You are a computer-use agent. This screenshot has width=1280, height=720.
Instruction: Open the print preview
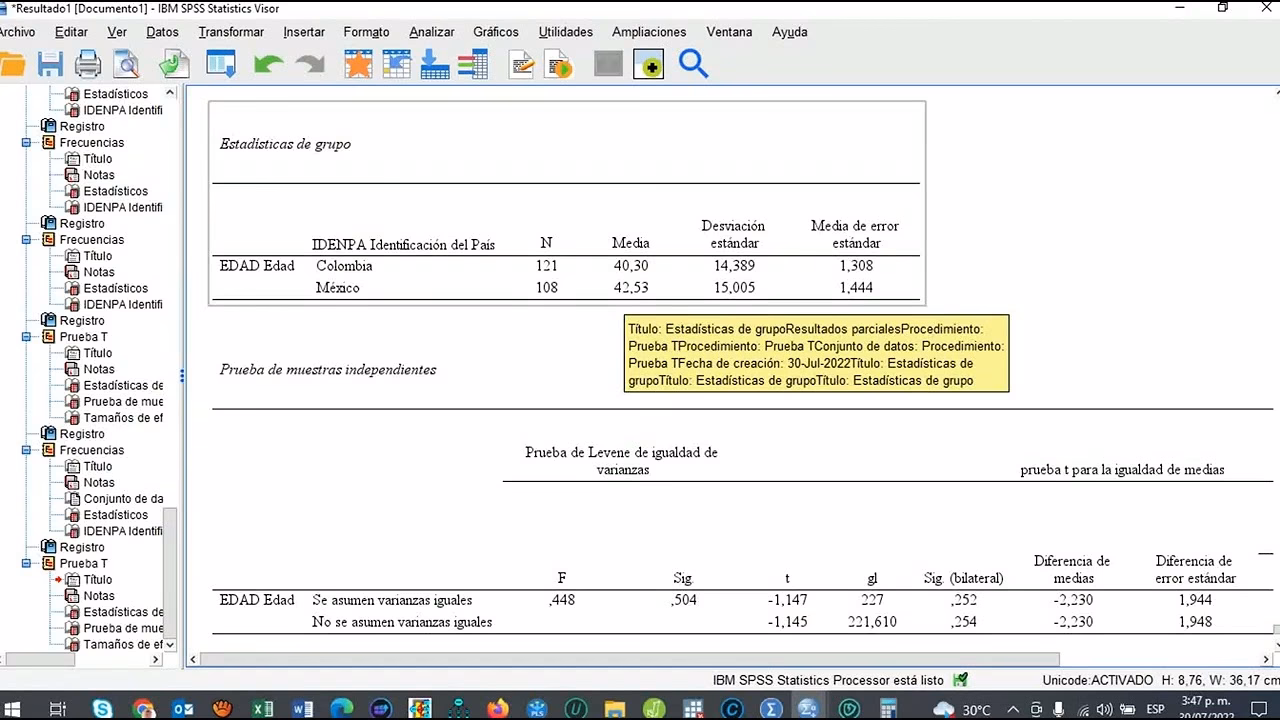[124, 64]
